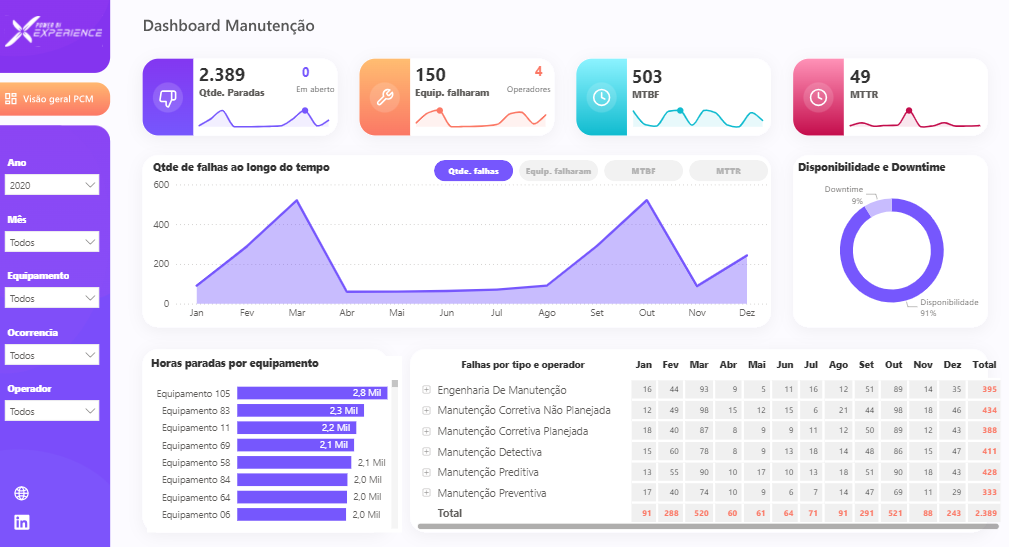1009x547 pixels.
Task: Expand the Engenharia De Manutenção row
Action: [427, 390]
